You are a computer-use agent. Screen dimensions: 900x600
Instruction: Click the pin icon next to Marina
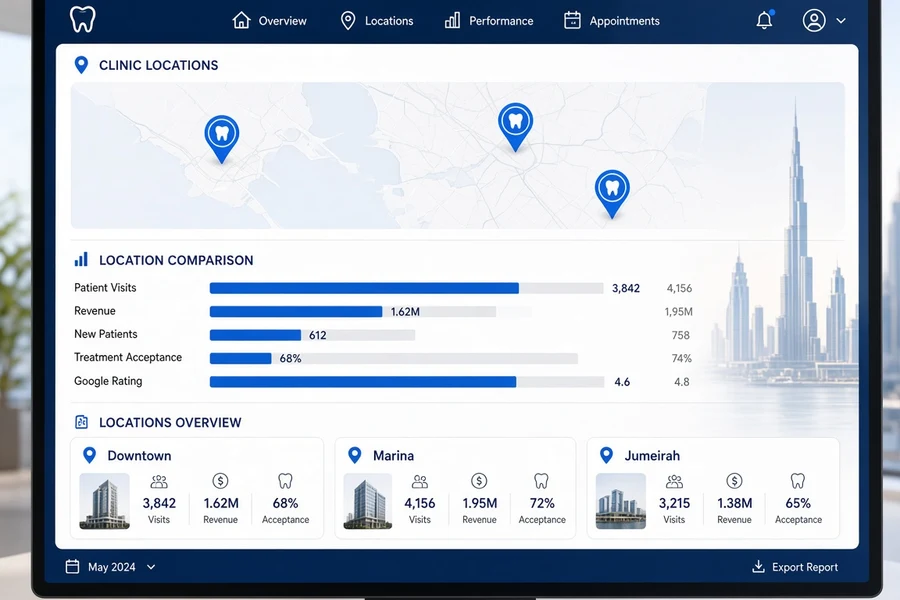tap(355, 455)
